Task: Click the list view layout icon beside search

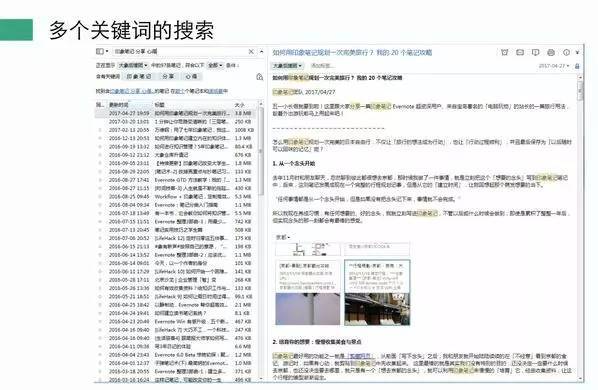Action: pos(102,51)
